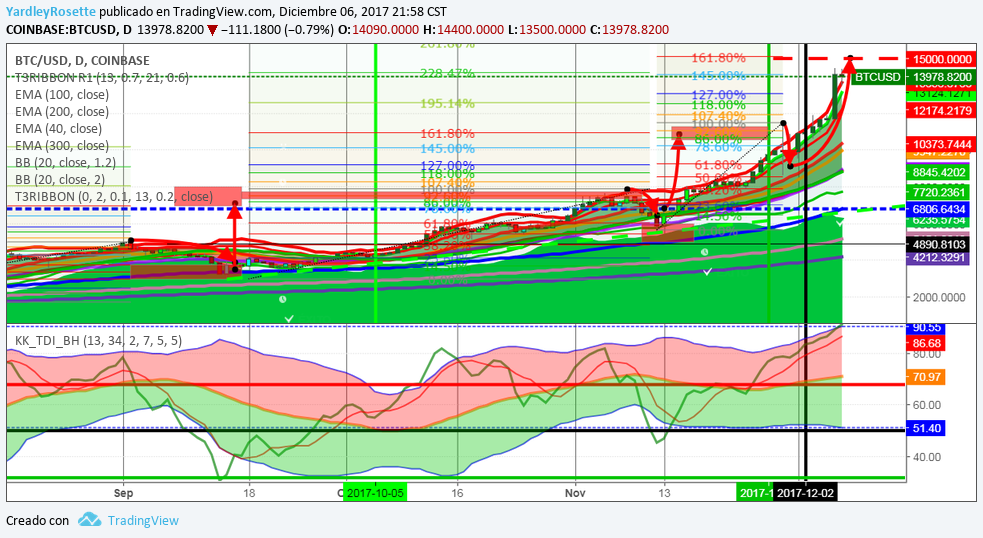Click the 7720.2361 price label
Viewport: 983px width, 538px height.
[x=941, y=193]
